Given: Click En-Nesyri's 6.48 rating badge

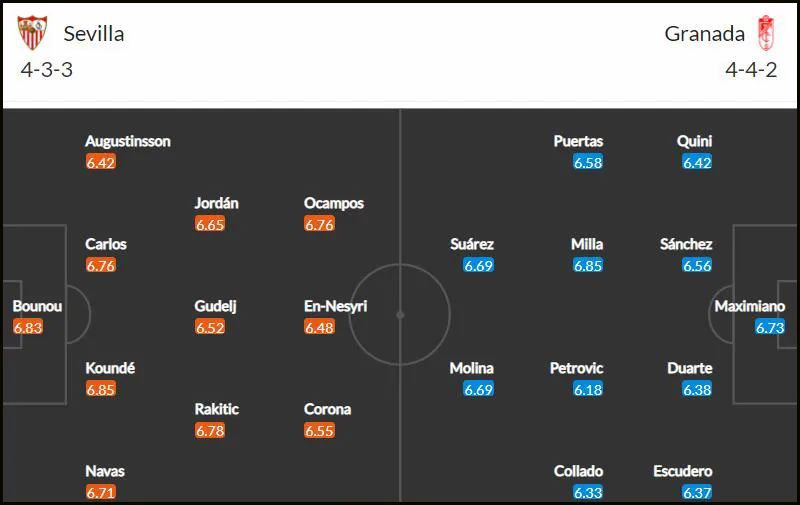Looking at the screenshot, I should click(319, 327).
